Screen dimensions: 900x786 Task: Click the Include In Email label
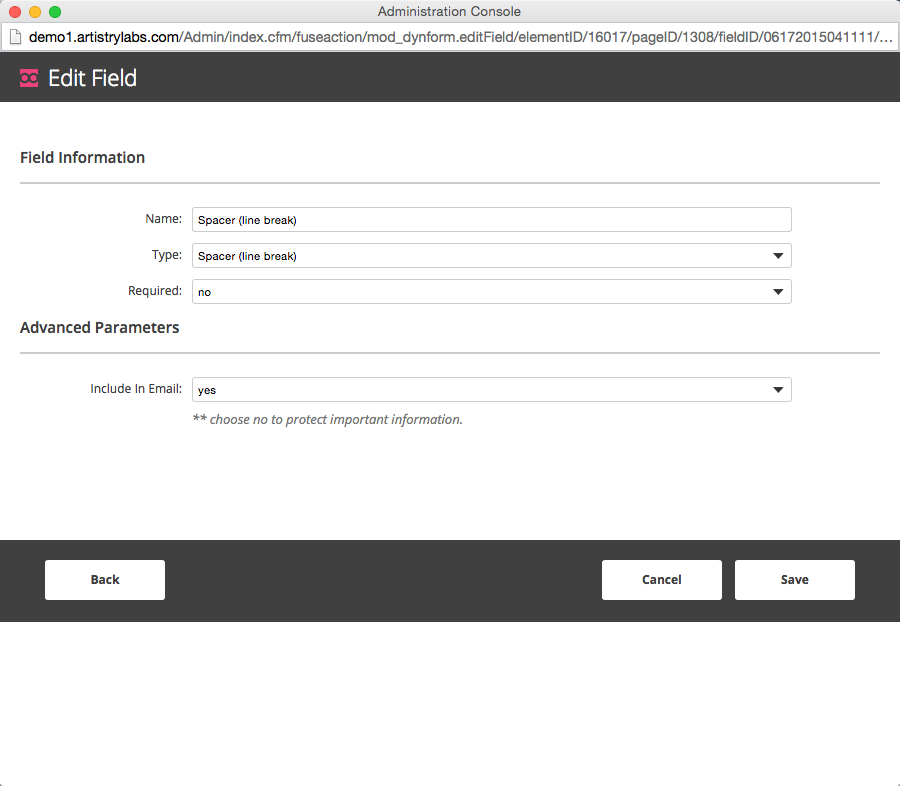[136, 389]
